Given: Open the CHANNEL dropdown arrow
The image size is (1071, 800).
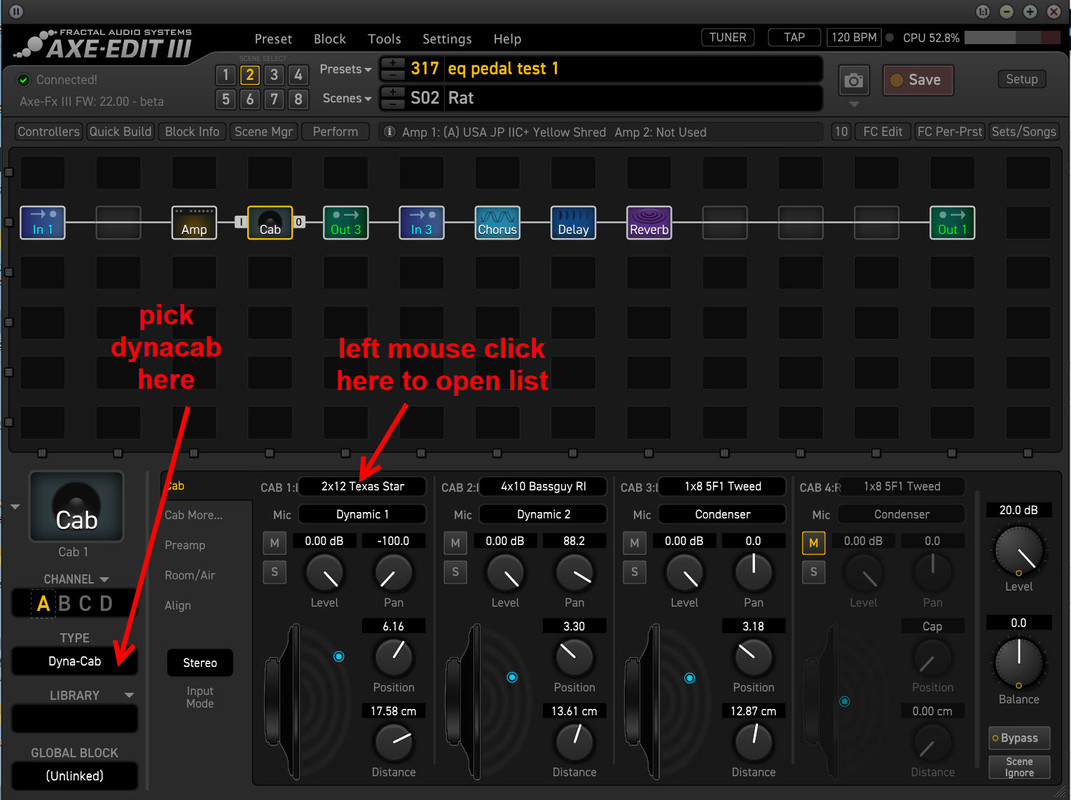Looking at the screenshot, I should pyautogui.click(x=104, y=579).
